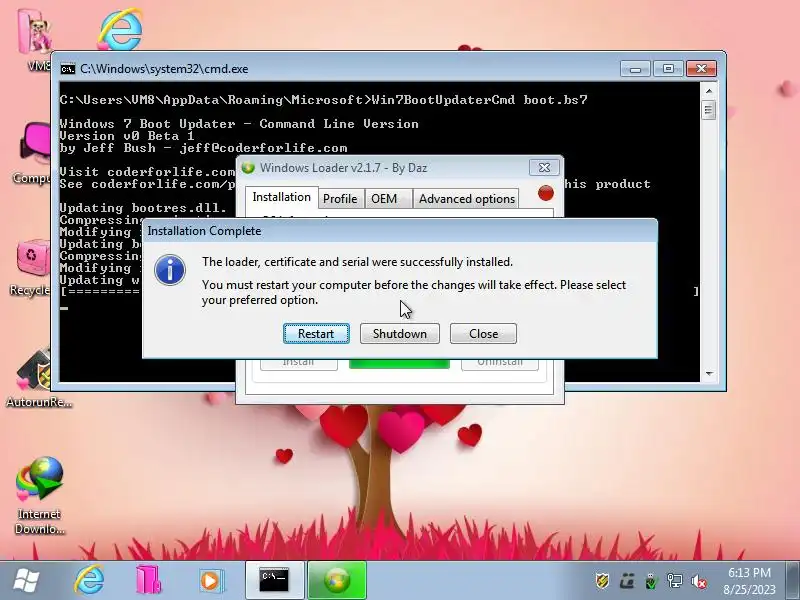Minimize the cmd.exe window
The height and width of the screenshot is (600, 800).
635,68
